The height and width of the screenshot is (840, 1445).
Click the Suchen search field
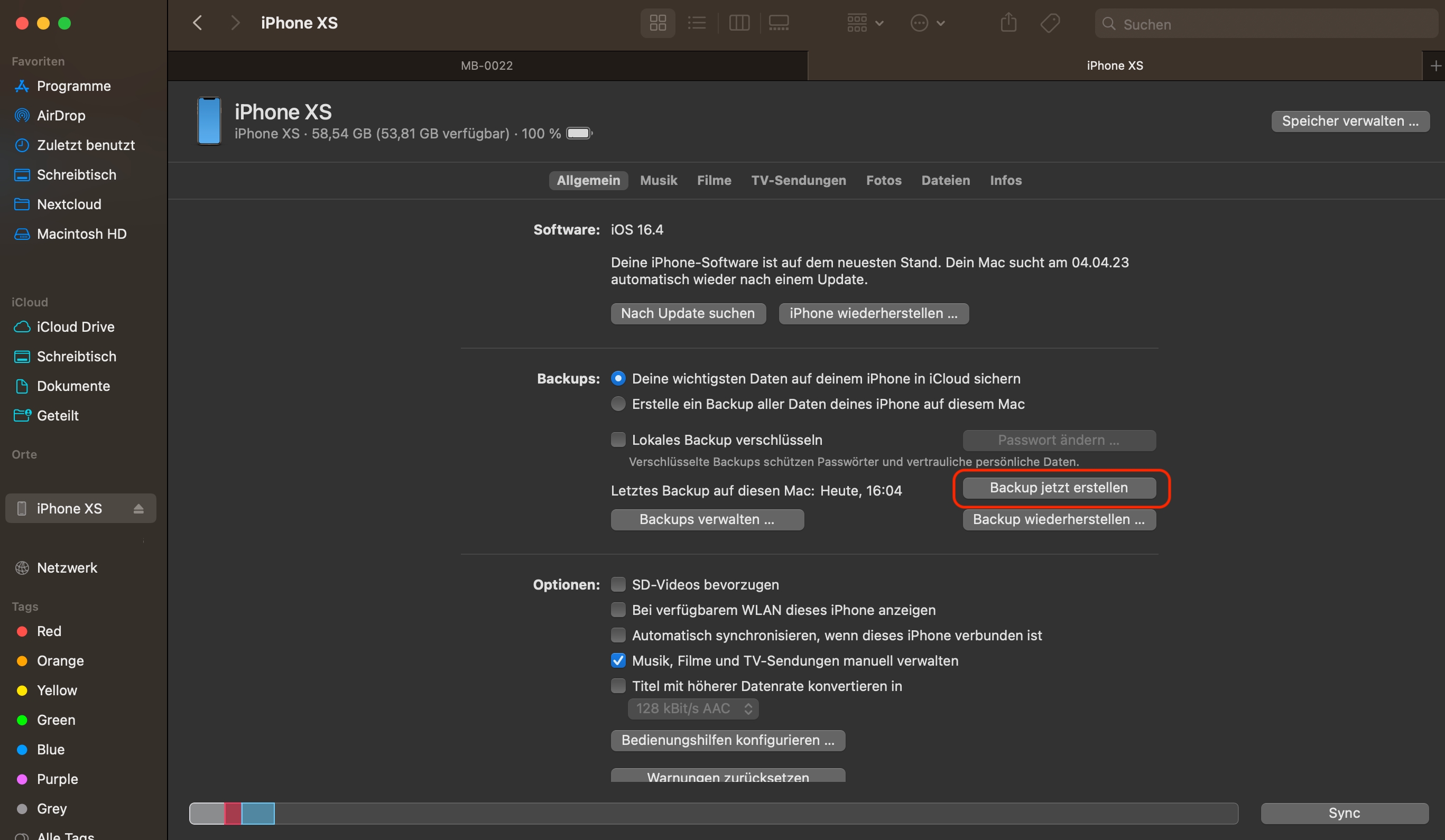tap(1267, 24)
